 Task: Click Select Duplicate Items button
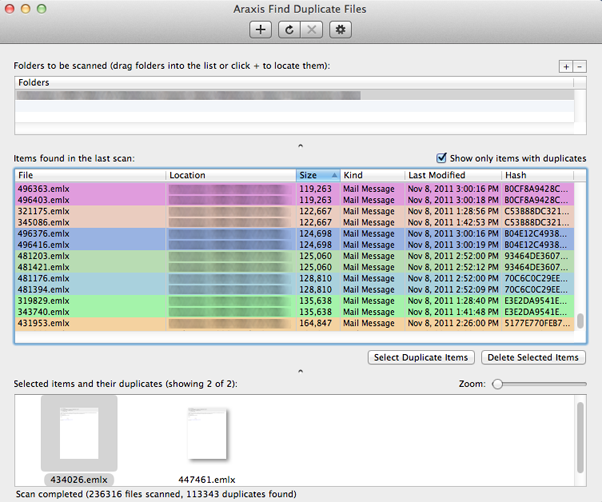pyautogui.click(x=421, y=357)
